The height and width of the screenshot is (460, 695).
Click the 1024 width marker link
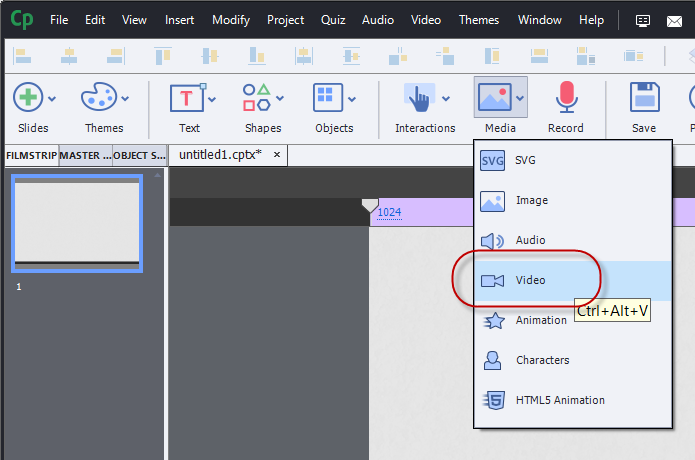pos(389,212)
